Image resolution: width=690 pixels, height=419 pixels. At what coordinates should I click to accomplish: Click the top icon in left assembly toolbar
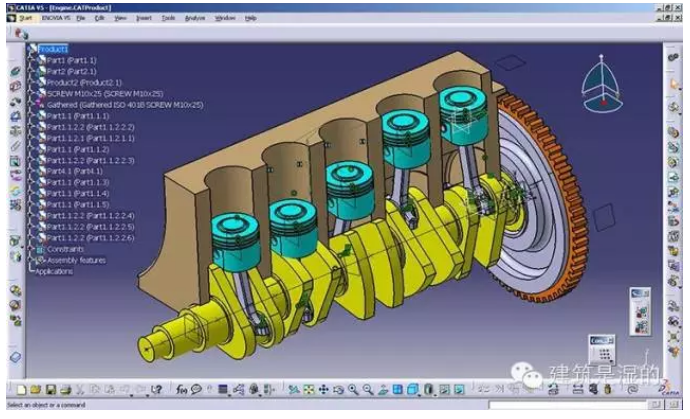click(15, 71)
